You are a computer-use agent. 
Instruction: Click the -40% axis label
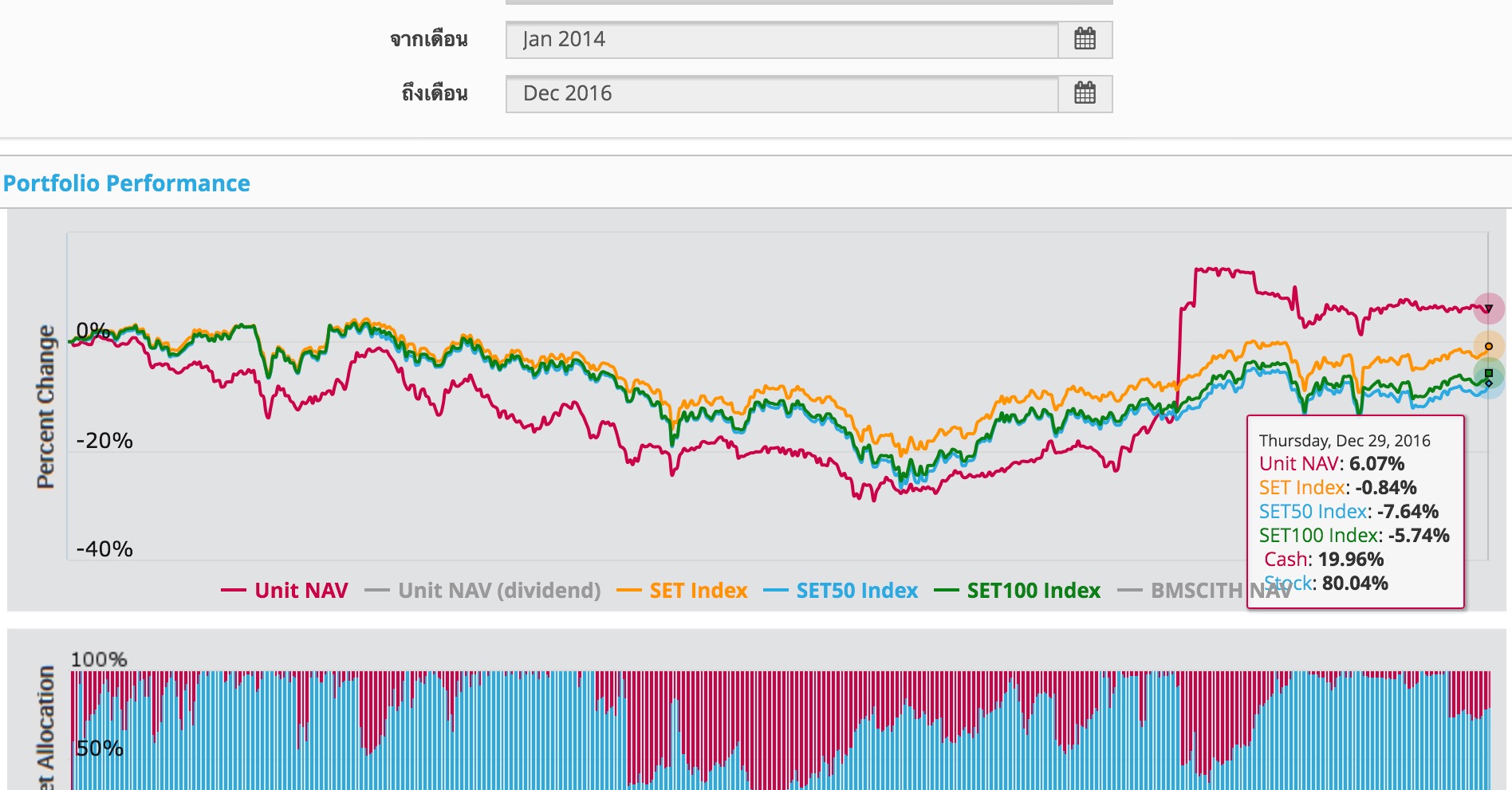pyautogui.click(x=104, y=549)
